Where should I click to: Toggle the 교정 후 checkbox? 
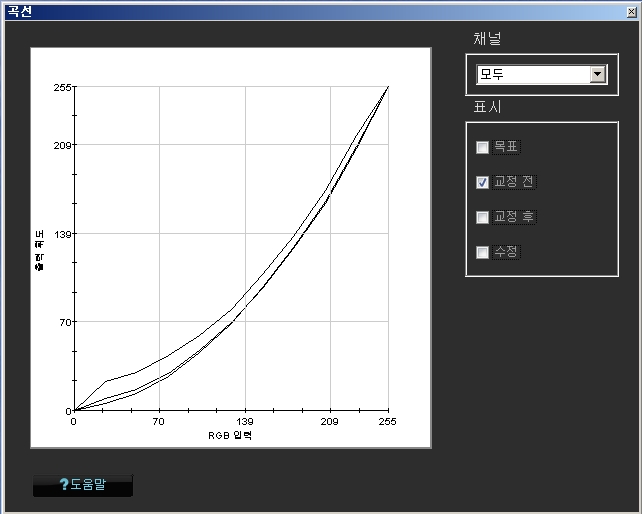click(x=483, y=217)
